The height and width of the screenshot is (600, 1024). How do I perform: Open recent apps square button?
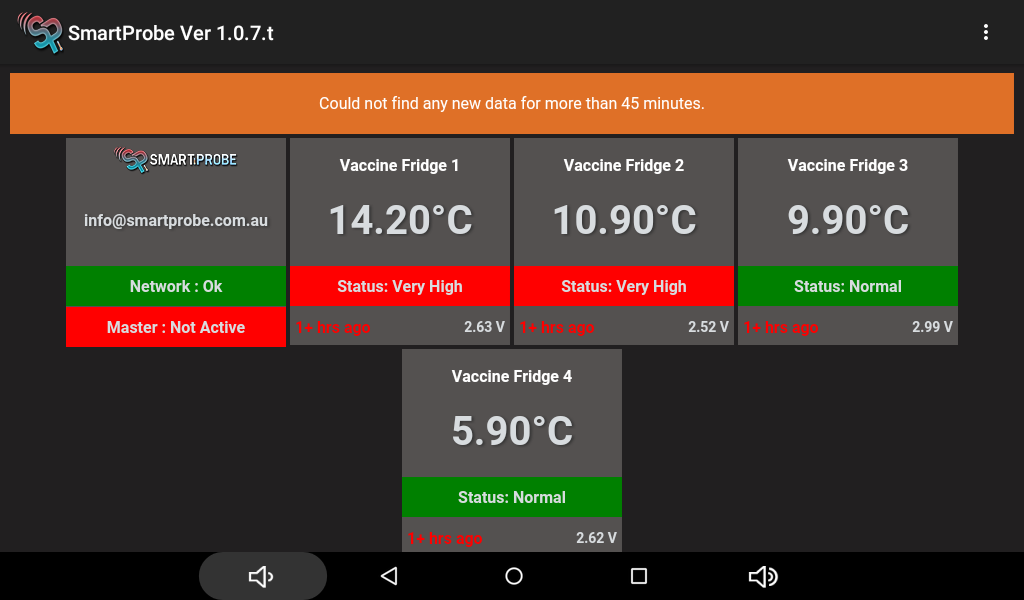click(x=639, y=576)
